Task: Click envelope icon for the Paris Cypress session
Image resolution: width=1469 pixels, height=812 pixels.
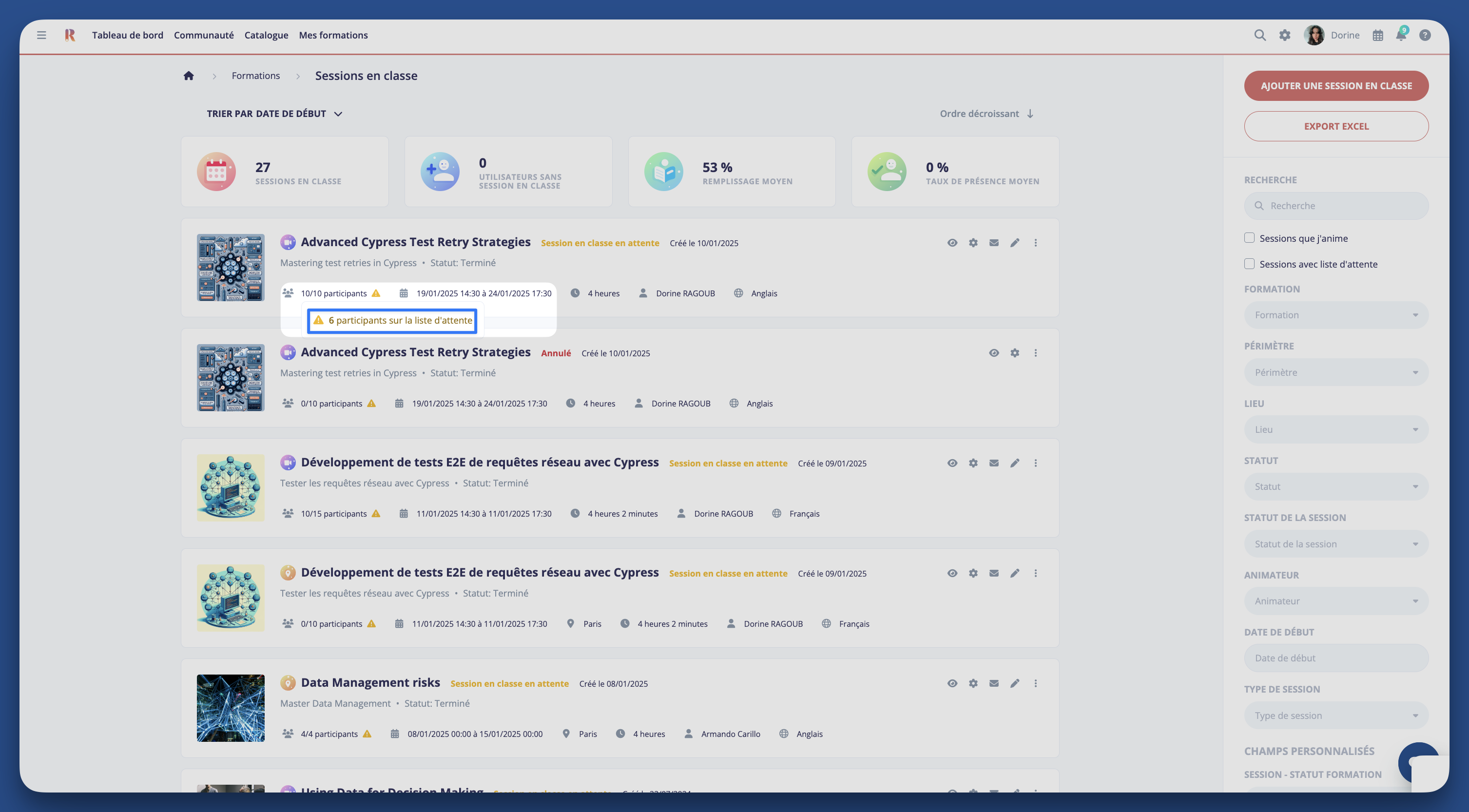Action: (994, 573)
